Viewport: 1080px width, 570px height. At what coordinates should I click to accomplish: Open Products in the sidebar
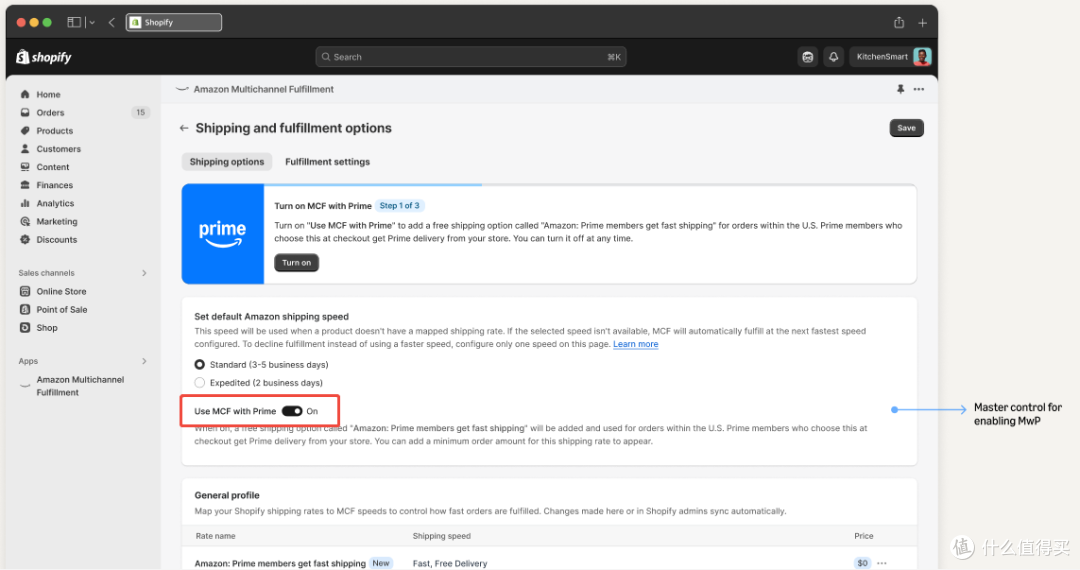pyautogui.click(x=54, y=131)
